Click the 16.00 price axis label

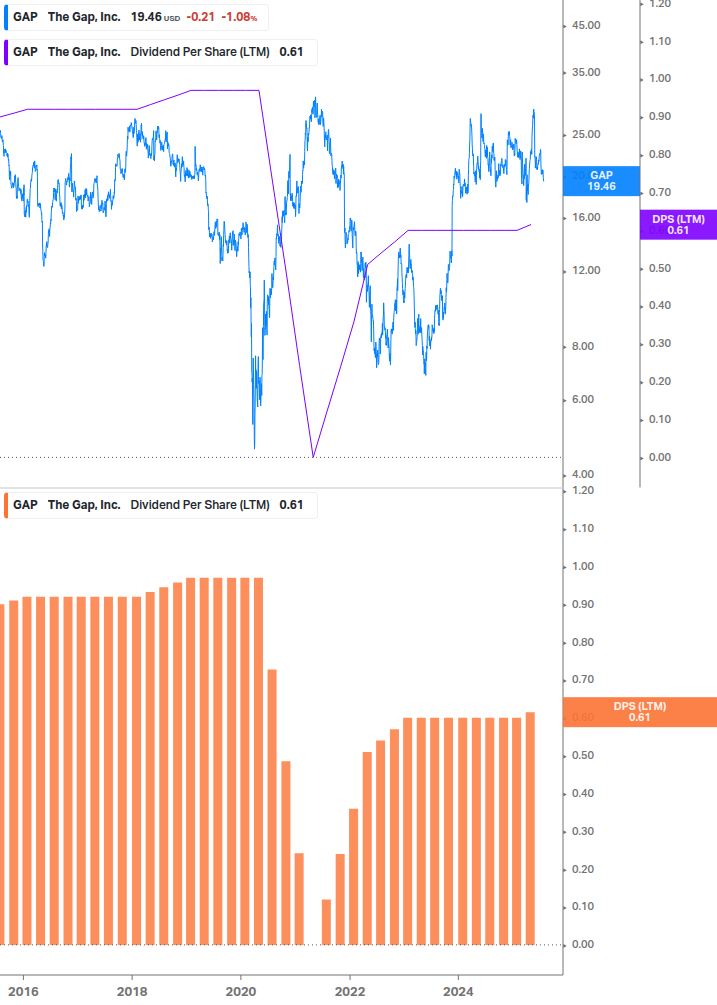click(x=586, y=218)
